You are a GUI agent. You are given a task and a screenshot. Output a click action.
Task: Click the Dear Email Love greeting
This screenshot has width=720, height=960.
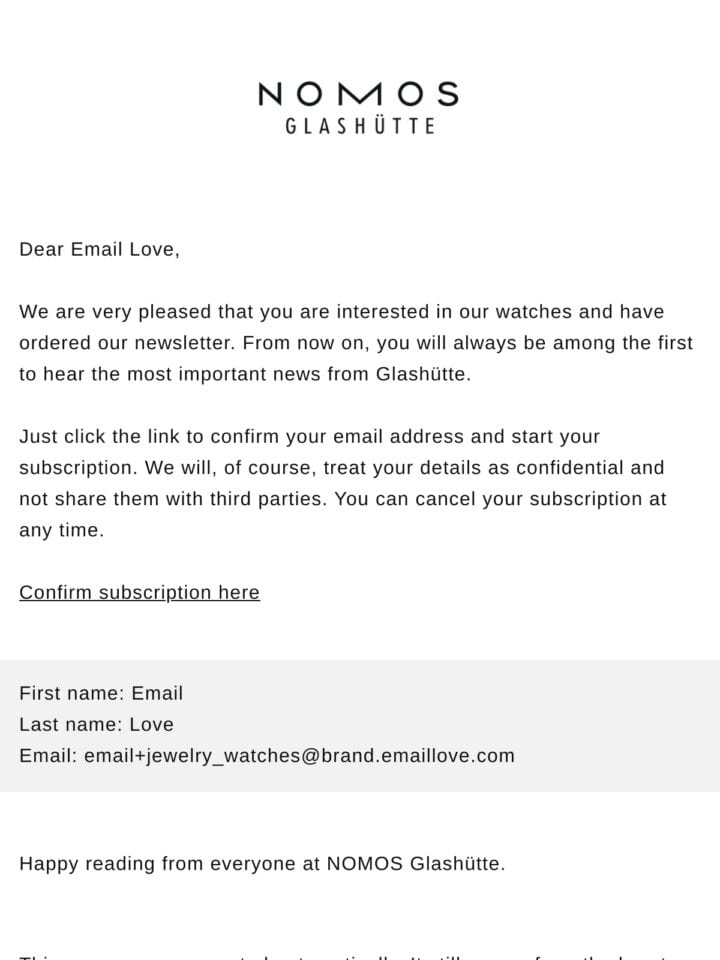(99, 249)
